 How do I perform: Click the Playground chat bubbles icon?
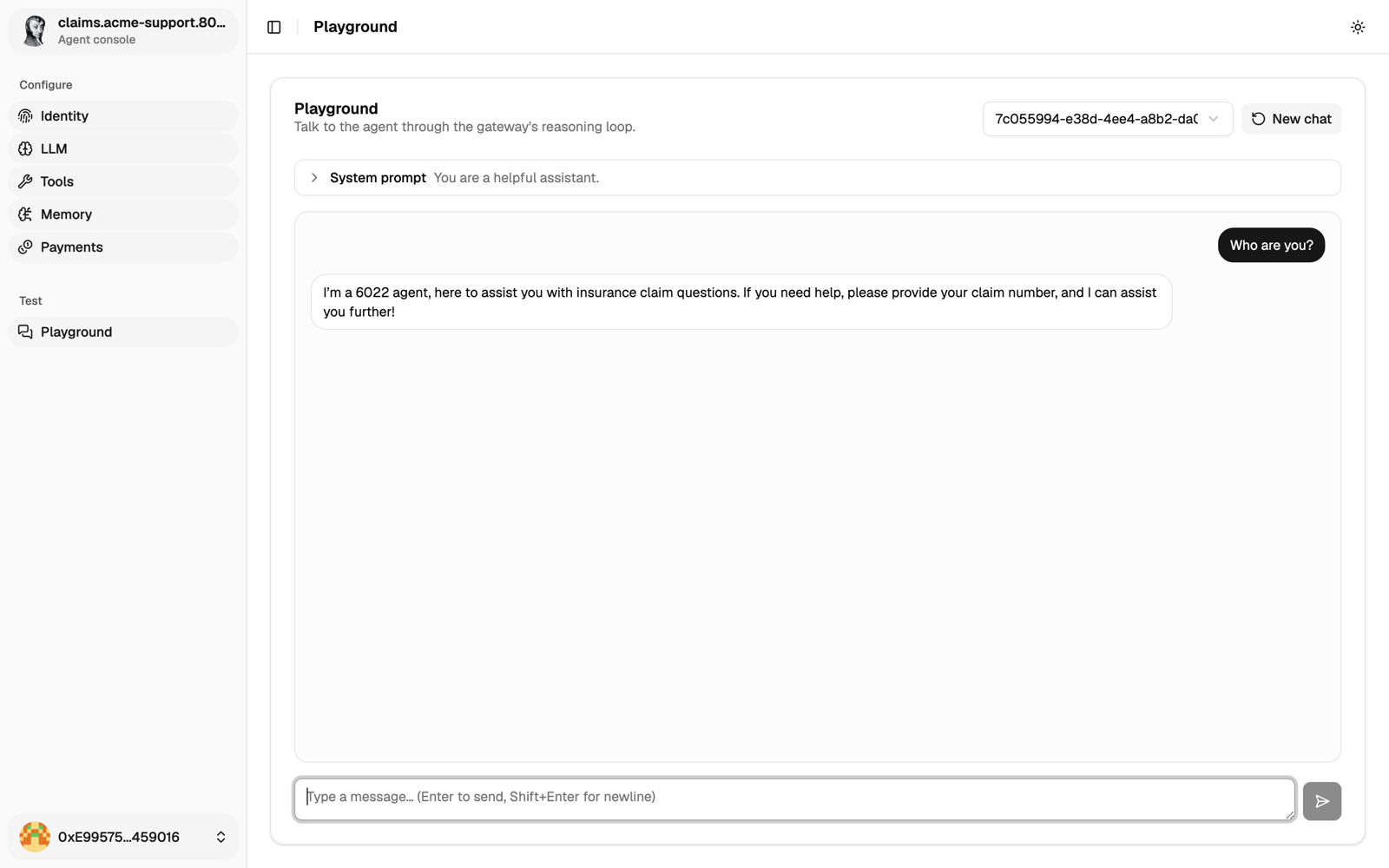[25, 332]
